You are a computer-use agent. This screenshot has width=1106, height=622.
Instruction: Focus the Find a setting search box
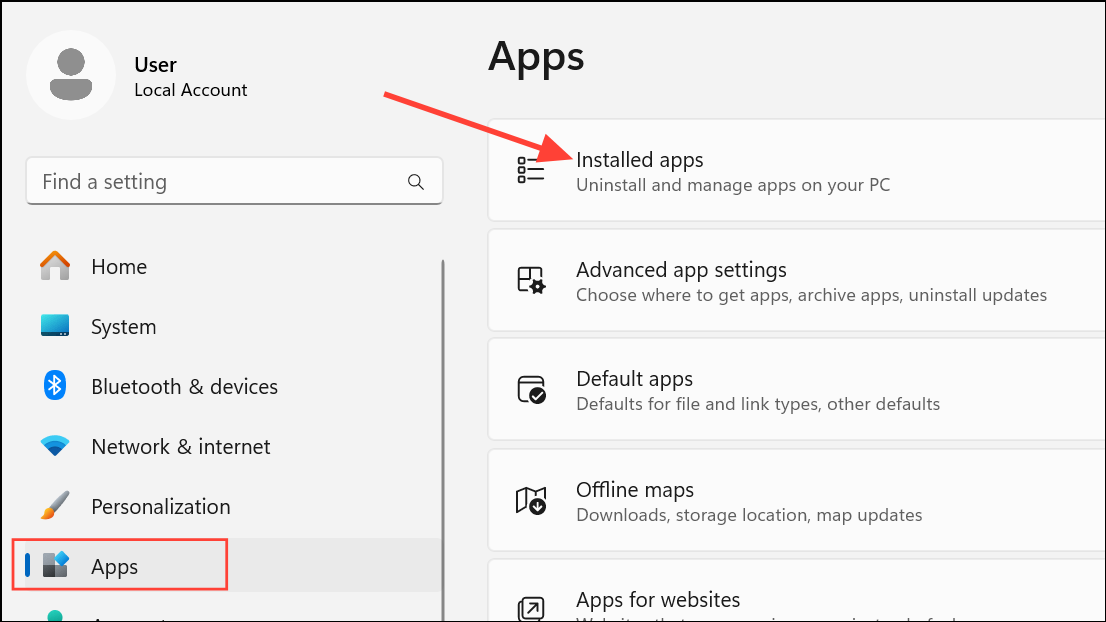[234, 181]
